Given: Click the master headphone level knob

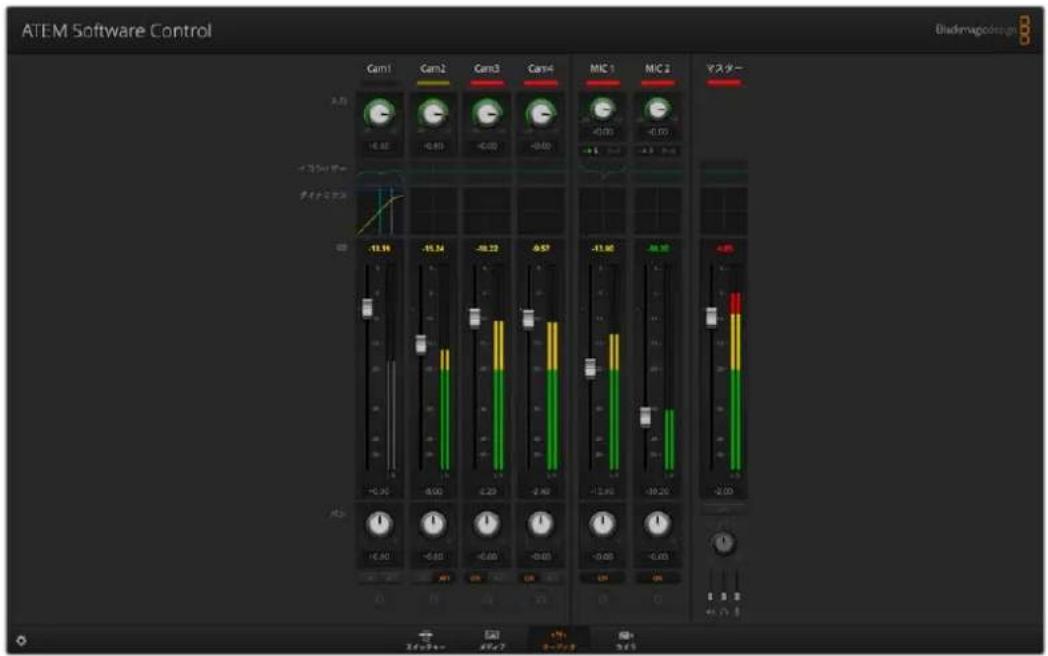Looking at the screenshot, I should (723, 544).
